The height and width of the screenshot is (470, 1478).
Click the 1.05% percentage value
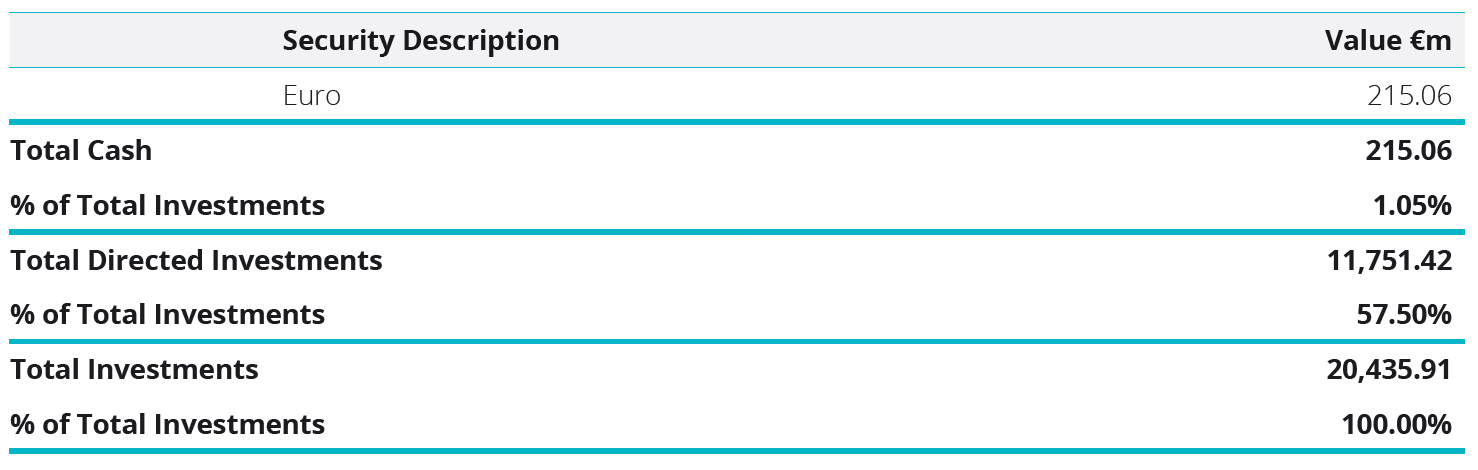pos(1412,205)
